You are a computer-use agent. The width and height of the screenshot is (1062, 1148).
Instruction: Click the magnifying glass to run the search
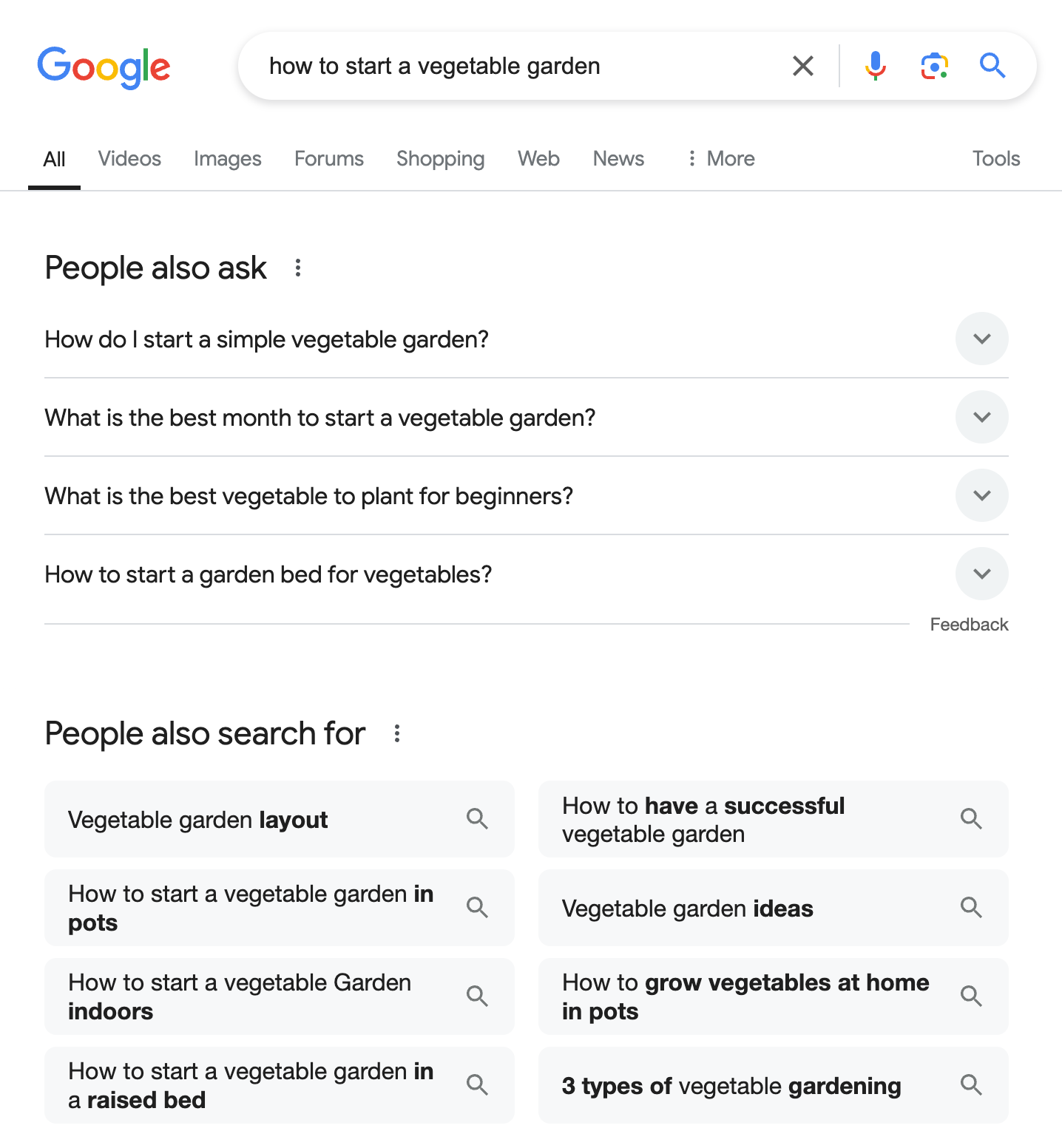coord(992,65)
